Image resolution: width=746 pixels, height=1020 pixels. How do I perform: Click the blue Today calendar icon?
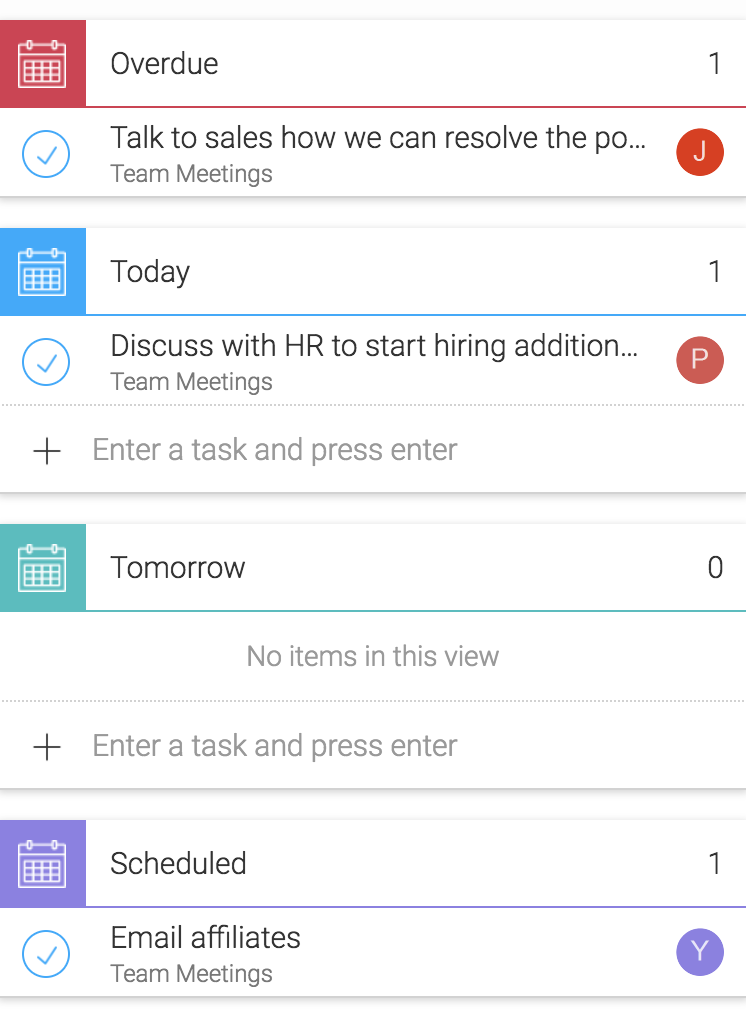coord(43,271)
